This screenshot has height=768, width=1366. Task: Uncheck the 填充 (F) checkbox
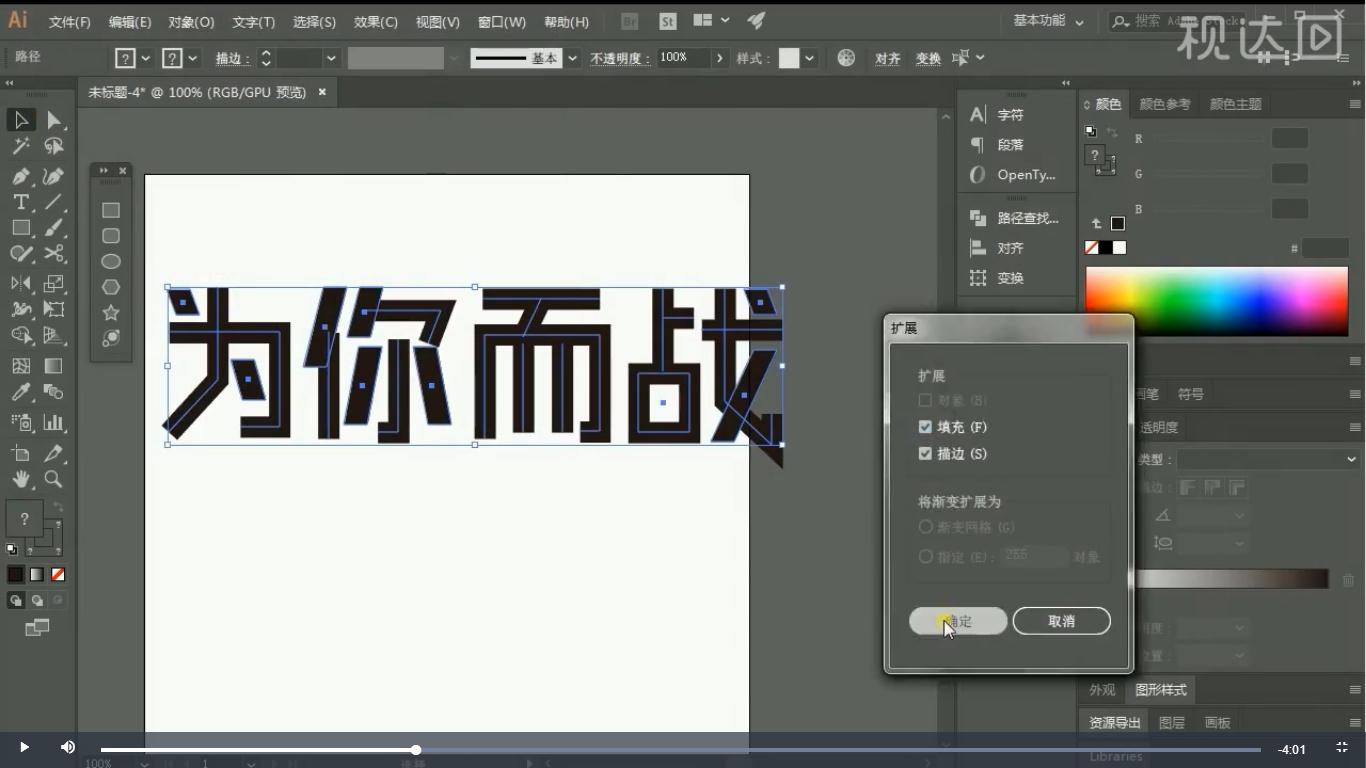pos(925,426)
